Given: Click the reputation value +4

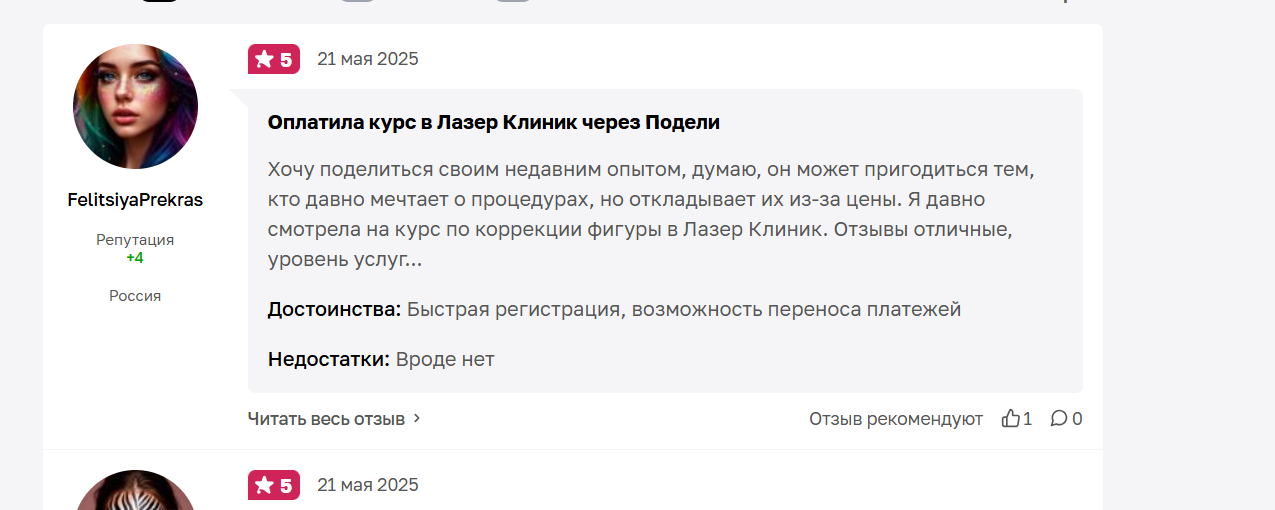Looking at the screenshot, I should coord(135,258).
